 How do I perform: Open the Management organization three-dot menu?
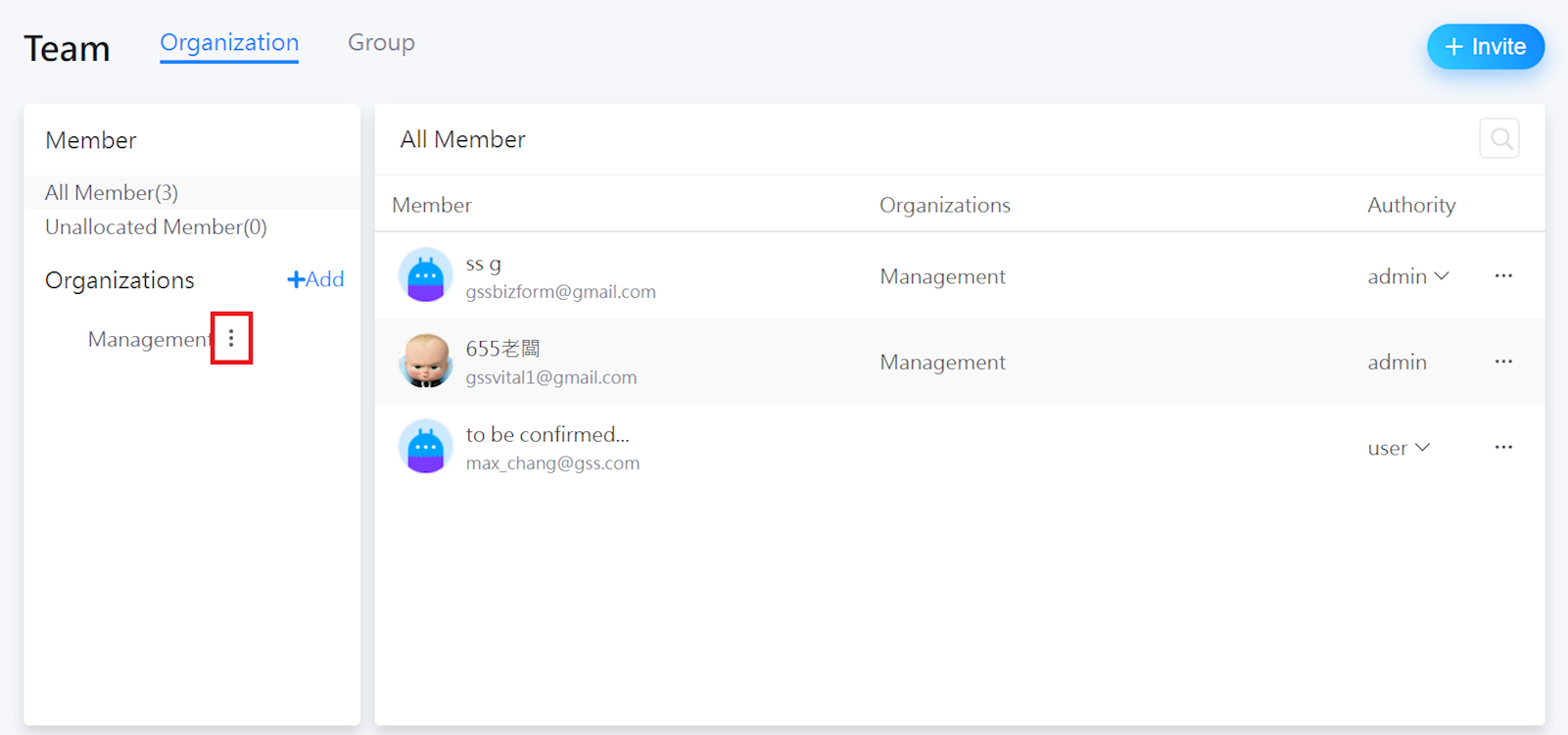[231, 338]
